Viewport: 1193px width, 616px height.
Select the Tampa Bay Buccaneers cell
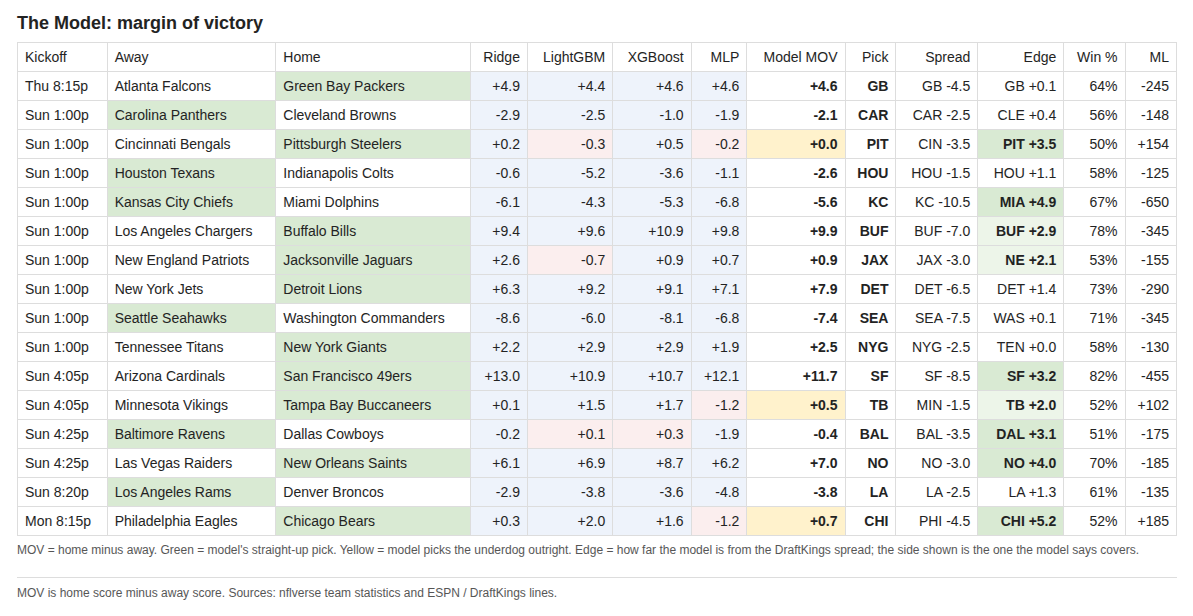[x=373, y=405]
